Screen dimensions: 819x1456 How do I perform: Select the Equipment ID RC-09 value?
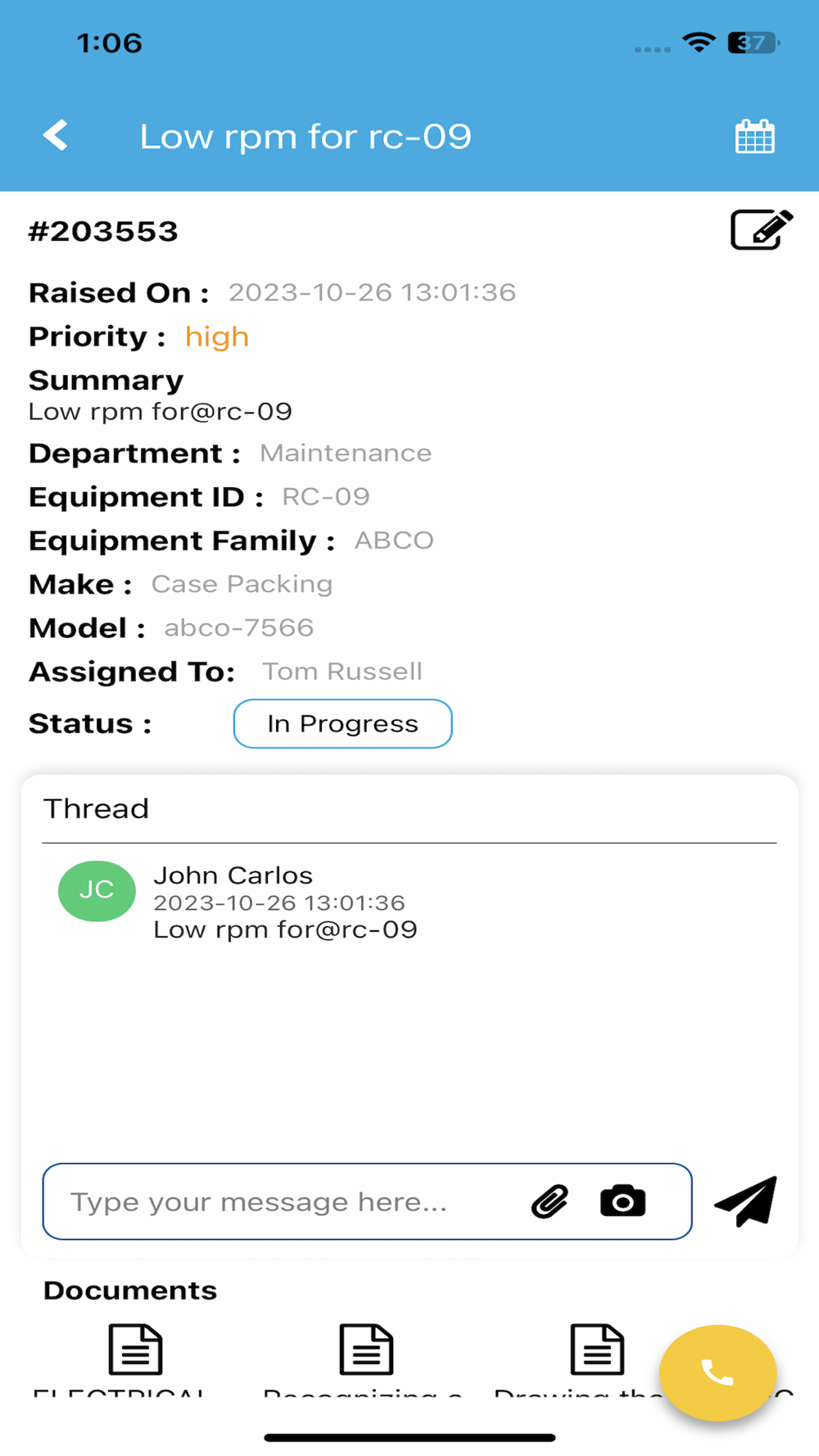click(x=326, y=496)
